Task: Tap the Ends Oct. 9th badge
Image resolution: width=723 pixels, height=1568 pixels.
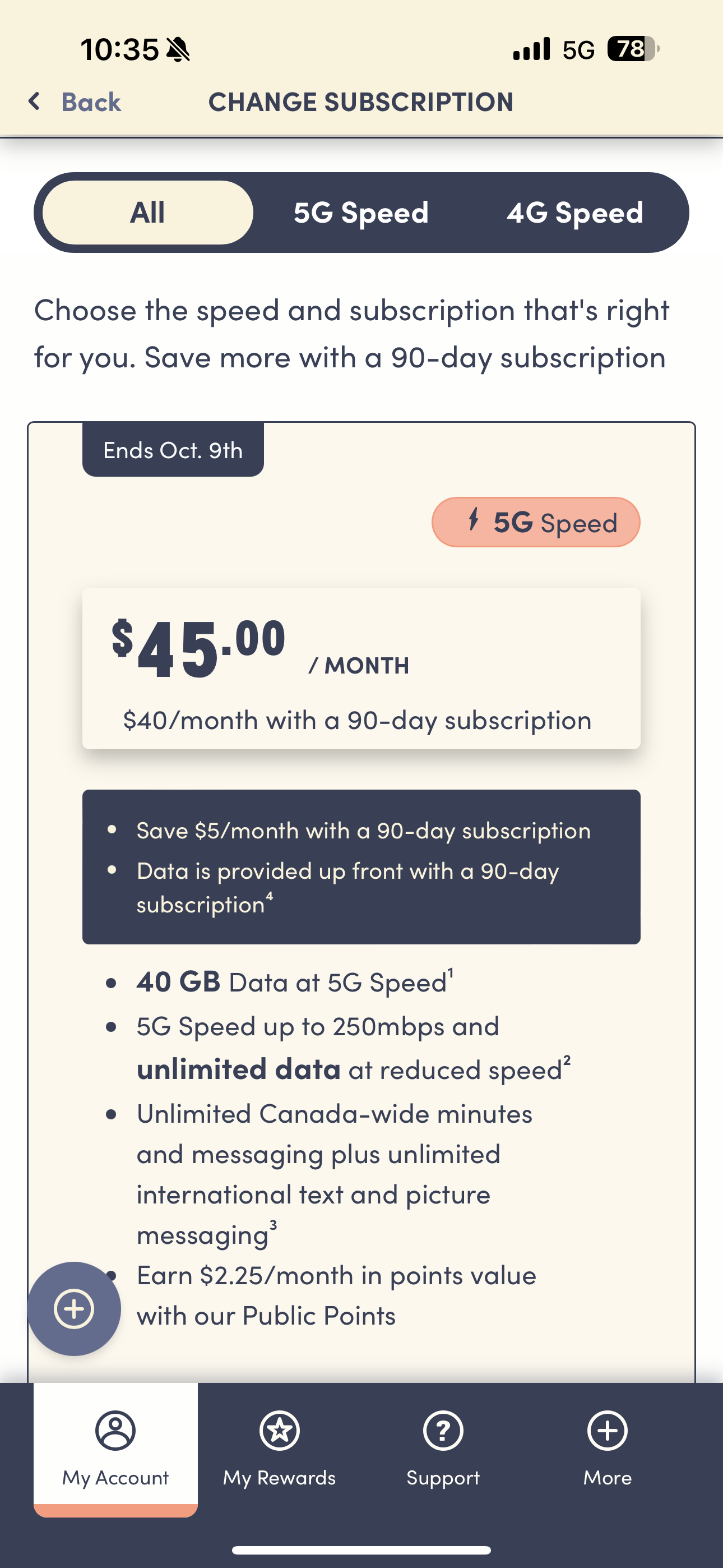Action: [x=173, y=450]
